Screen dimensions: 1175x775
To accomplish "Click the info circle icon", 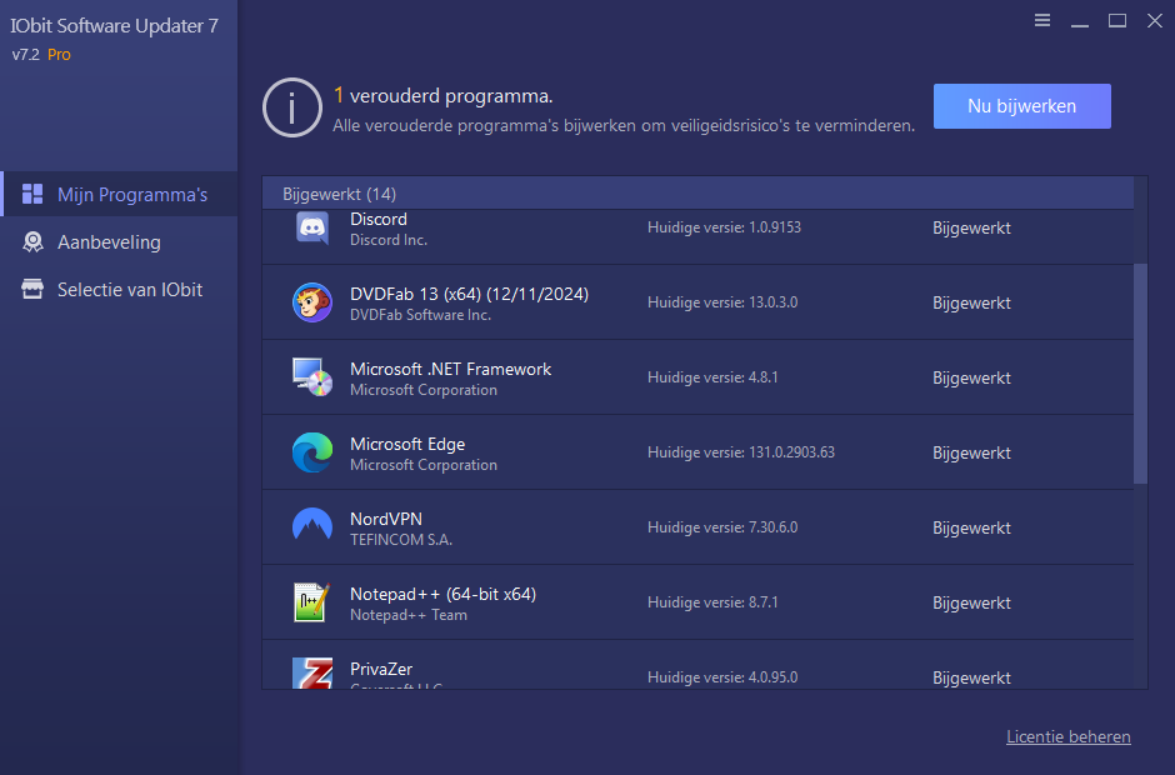I will [x=292, y=107].
